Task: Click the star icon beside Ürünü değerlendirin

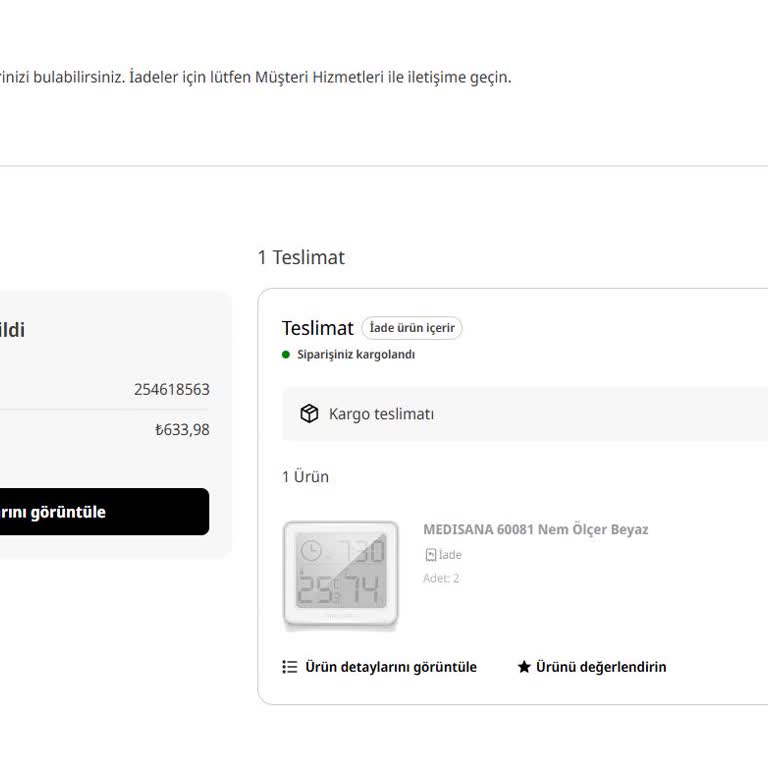Action: point(524,667)
